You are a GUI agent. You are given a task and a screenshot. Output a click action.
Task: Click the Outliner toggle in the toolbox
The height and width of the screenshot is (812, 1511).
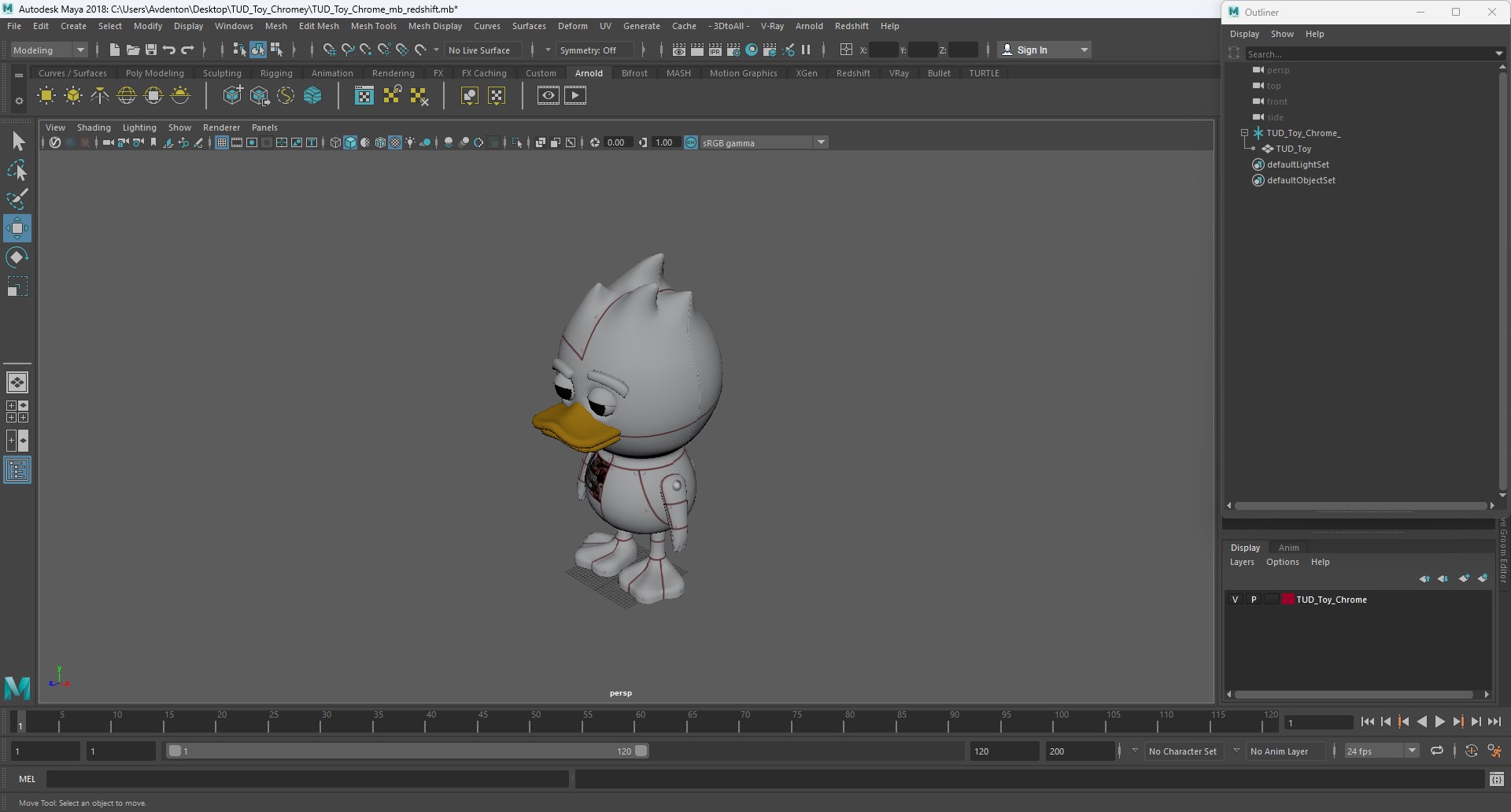[17, 471]
